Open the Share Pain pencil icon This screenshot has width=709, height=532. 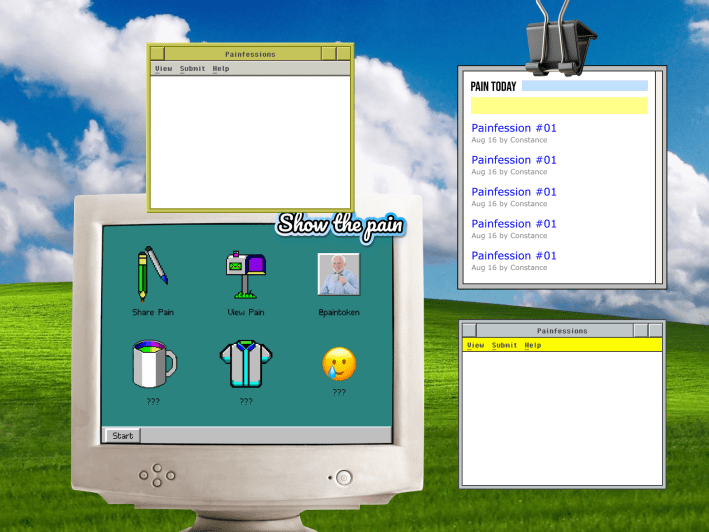click(x=152, y=273)
